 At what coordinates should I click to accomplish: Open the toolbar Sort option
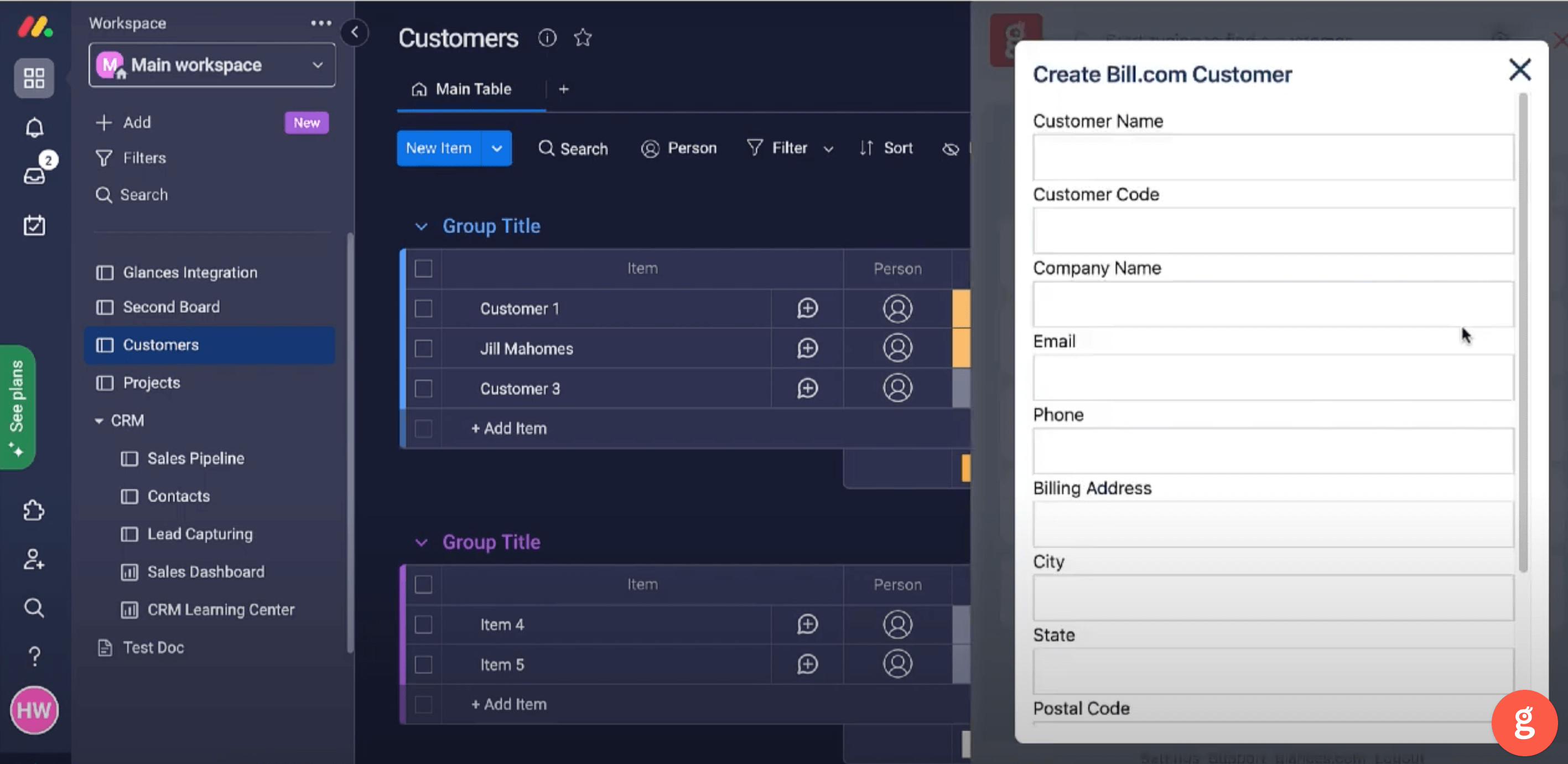point(886,148)
